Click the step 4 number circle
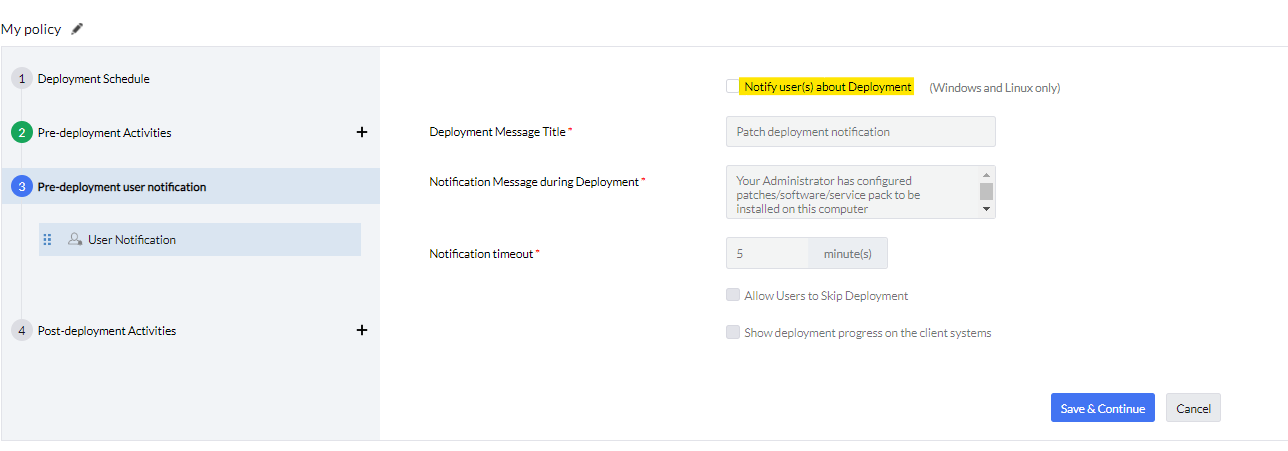The height and width of the screenshot is (451, 1288). [22, 331]
